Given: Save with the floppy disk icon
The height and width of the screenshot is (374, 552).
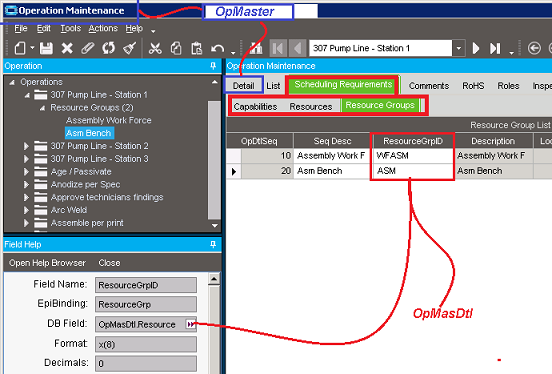Looking at the screenshot, I should coord(46,48).
